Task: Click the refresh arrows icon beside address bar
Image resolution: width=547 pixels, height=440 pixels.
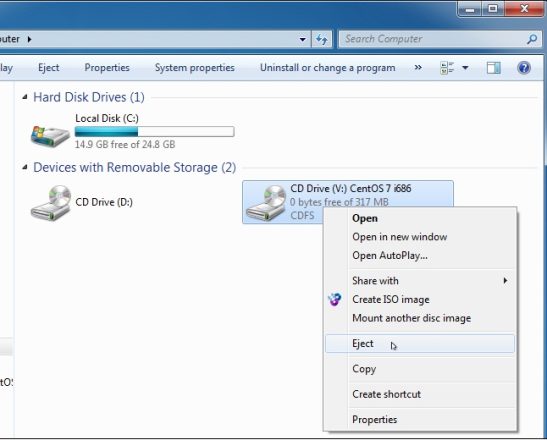Action: (322, 39)
